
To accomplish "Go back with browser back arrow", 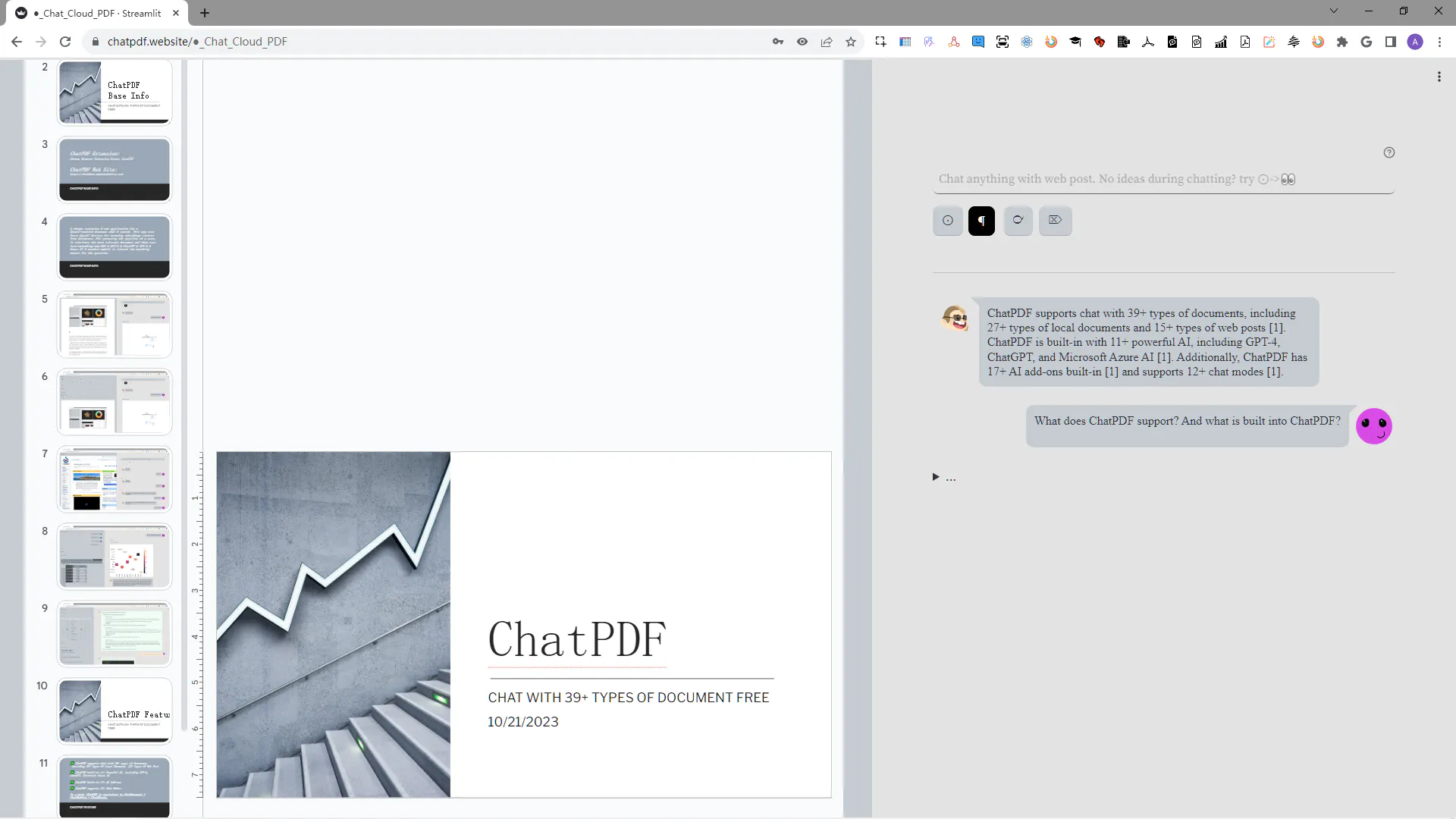I will pos(17,42).
